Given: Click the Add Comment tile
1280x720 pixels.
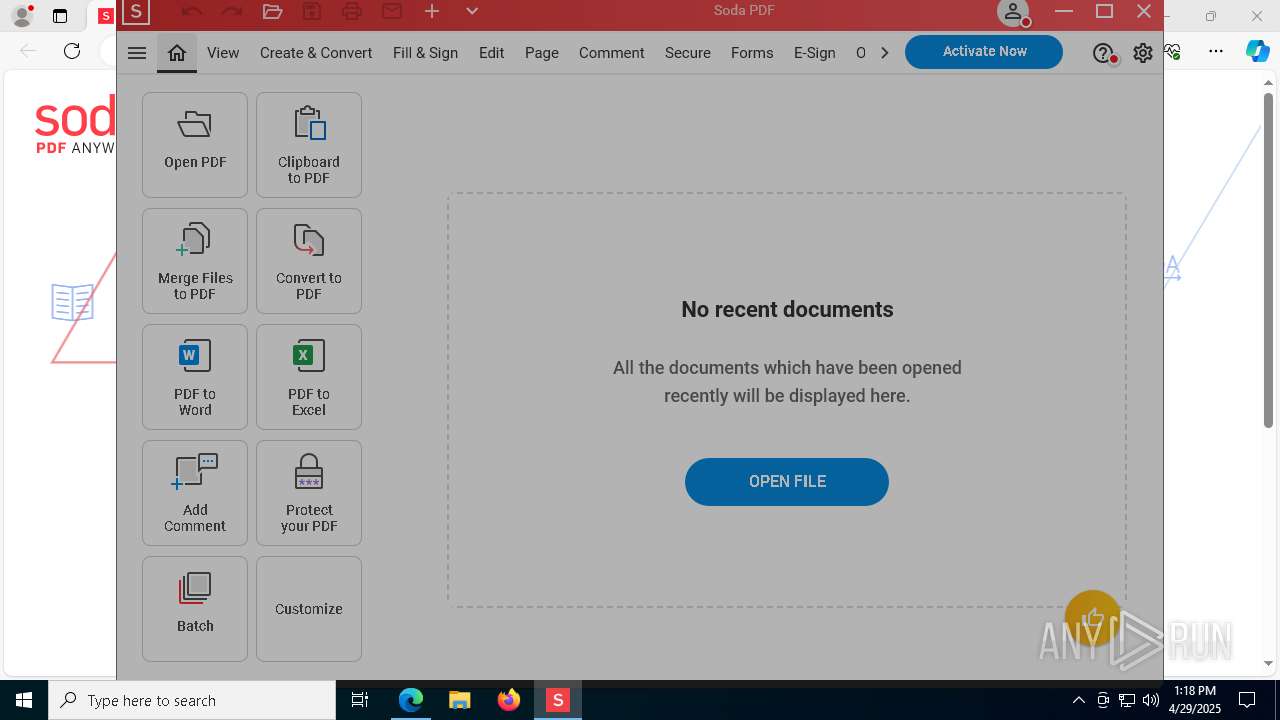Looking at the screenshot, I should (x=195, y=493).
